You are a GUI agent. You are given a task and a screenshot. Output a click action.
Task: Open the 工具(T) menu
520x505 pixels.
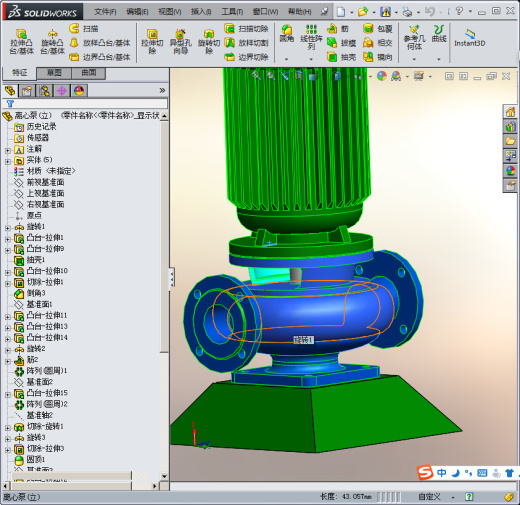(x=232, y=12)
